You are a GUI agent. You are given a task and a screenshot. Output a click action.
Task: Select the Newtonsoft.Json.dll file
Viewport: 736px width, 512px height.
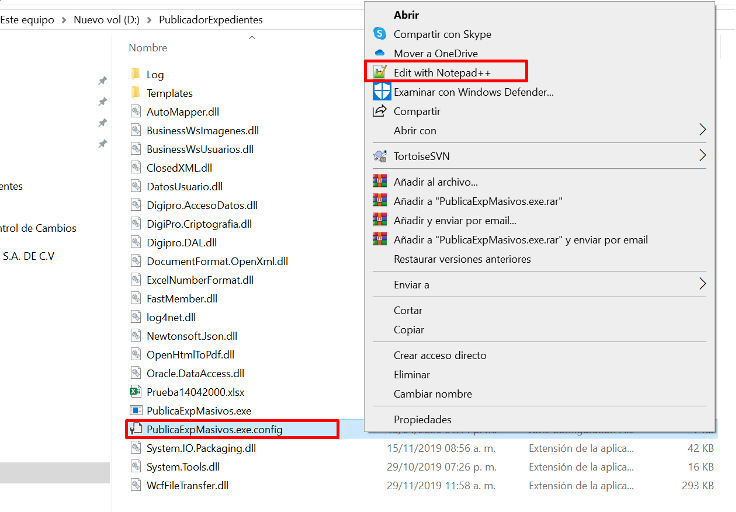(190, 336)
